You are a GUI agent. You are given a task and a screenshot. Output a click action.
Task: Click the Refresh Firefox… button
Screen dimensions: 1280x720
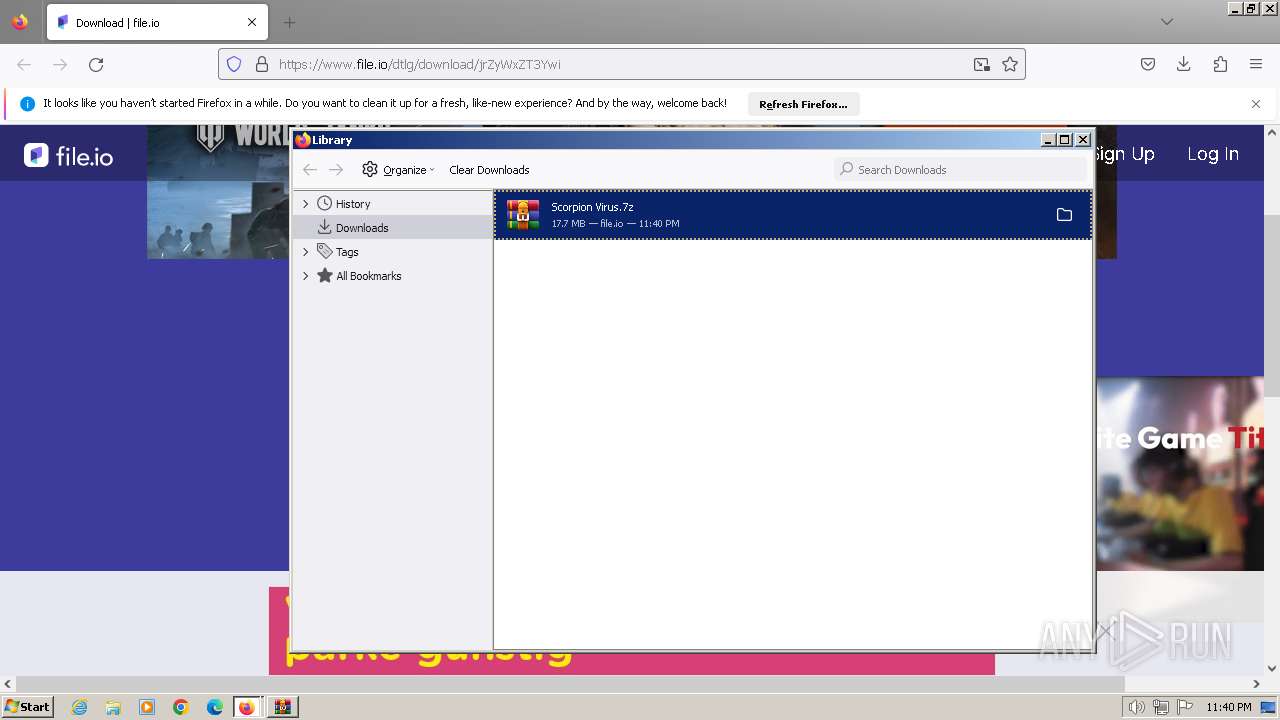(803, 104)
